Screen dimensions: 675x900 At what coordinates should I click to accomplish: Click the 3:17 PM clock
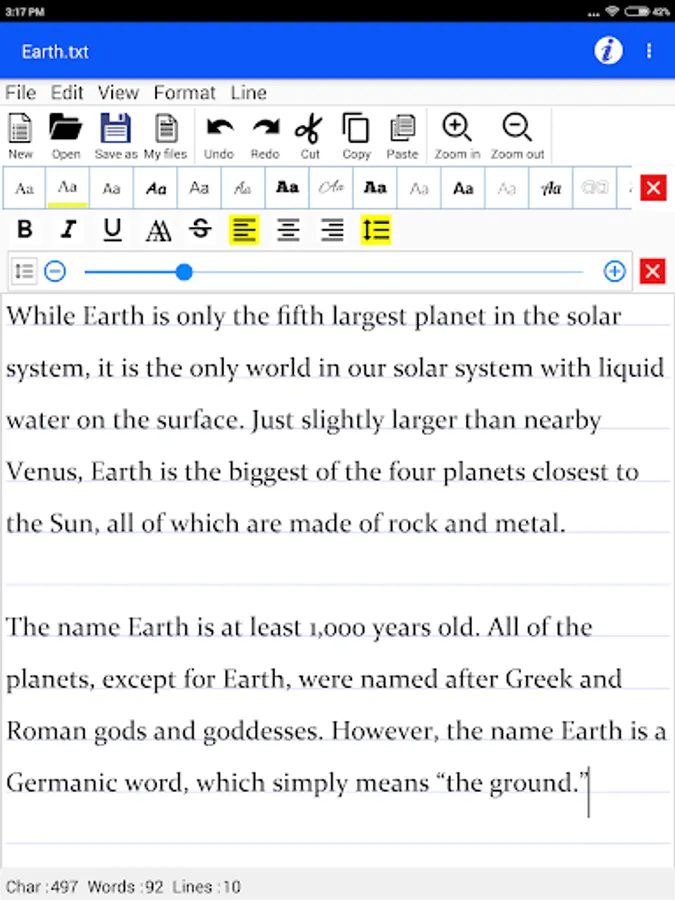pos(24,11)
